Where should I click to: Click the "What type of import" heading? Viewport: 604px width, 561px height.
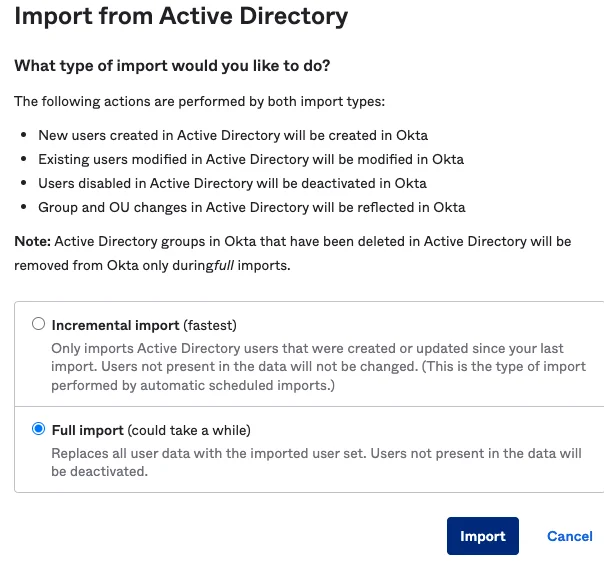point(172,66)
